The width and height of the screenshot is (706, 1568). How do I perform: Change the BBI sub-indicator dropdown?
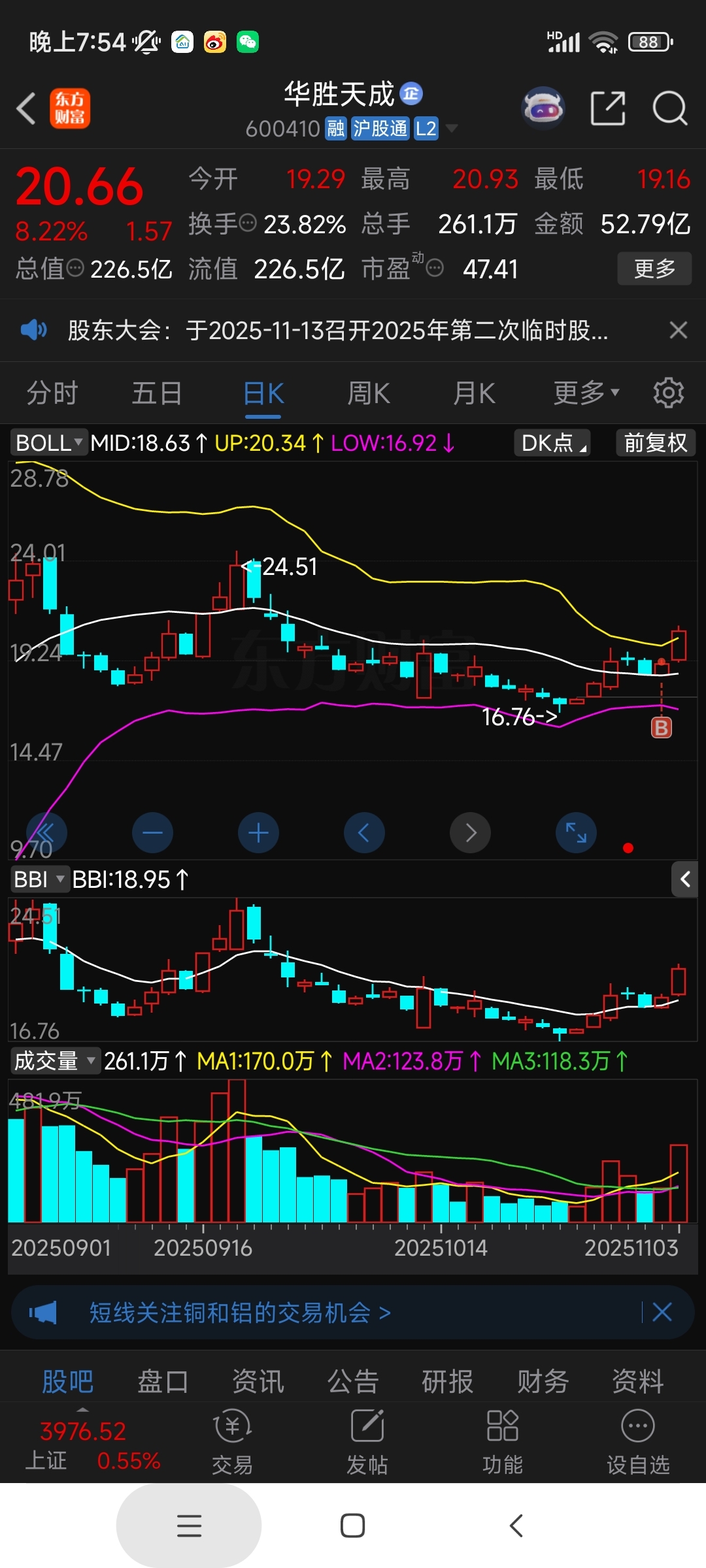coord(40,879)
